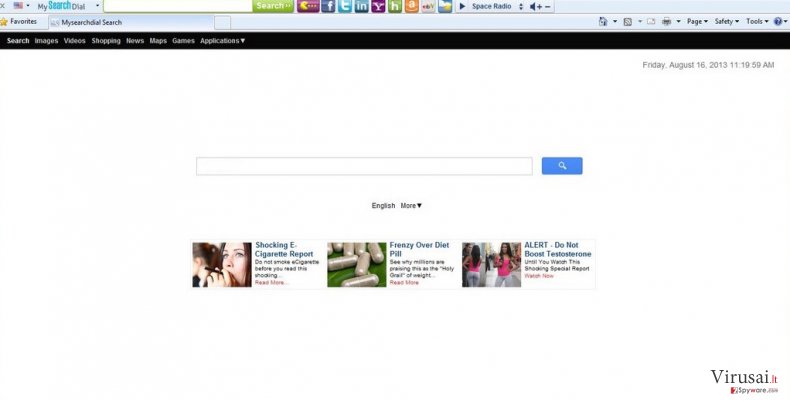Click the Read Mail icon

tap(651, 22)
